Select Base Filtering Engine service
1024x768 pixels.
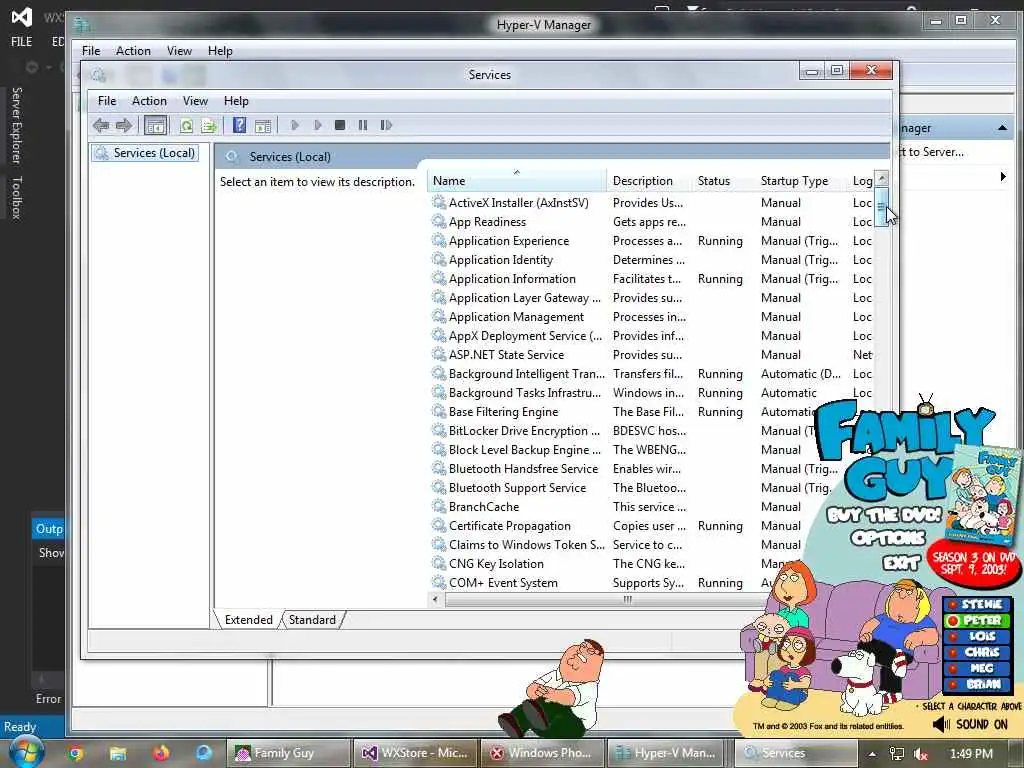pos(504,412)
